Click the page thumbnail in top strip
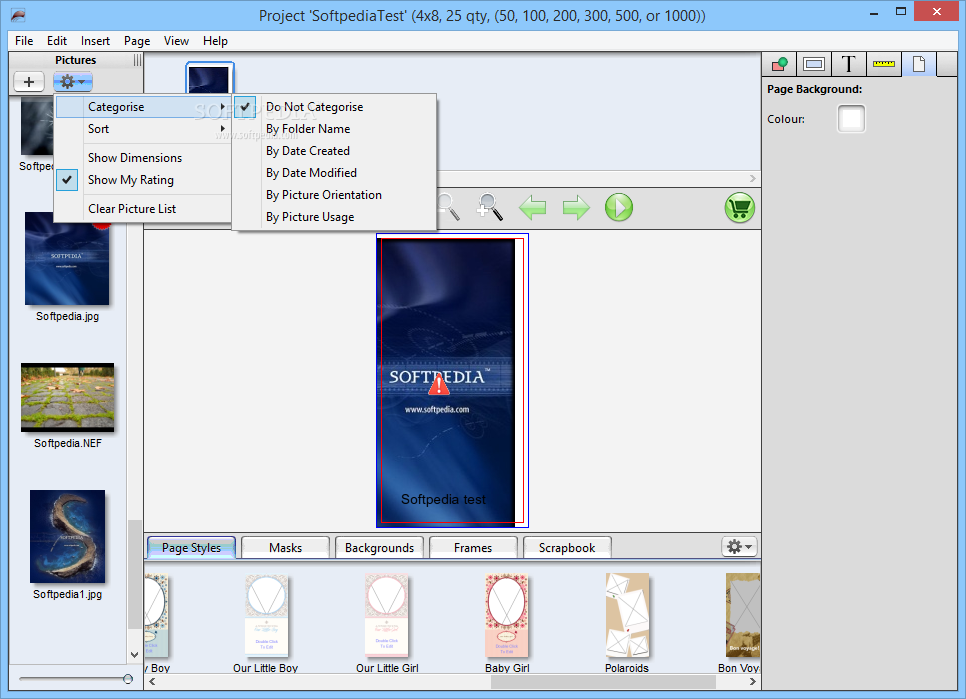Image resolution: width=966 pixels, height=699 pixels. tap(209, 79)
